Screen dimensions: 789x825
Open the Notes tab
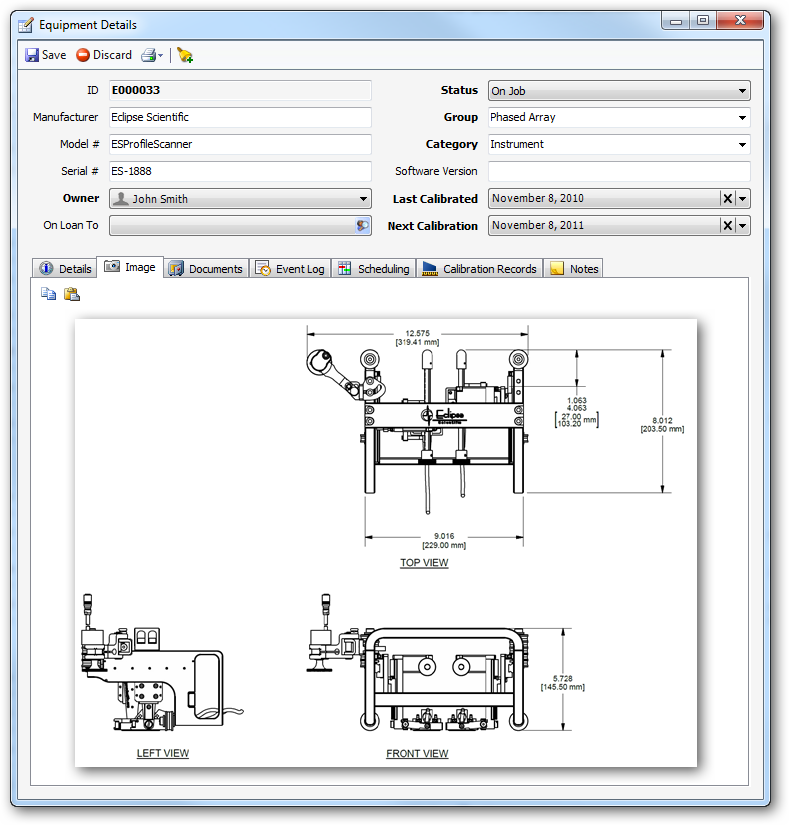click(573, 269)
